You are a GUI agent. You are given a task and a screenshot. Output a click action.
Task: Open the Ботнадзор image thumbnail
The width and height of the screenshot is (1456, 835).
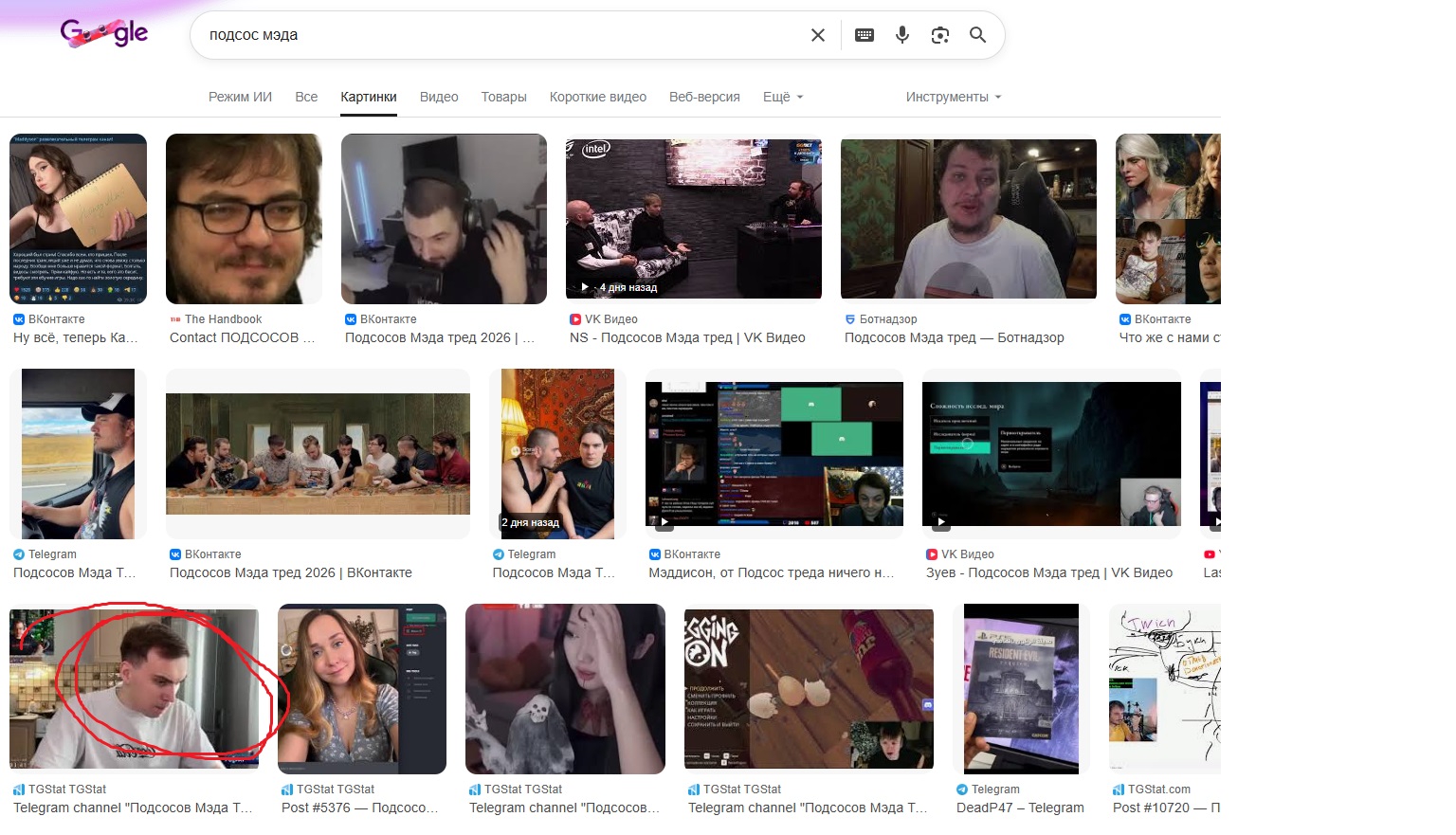[969, 219]
